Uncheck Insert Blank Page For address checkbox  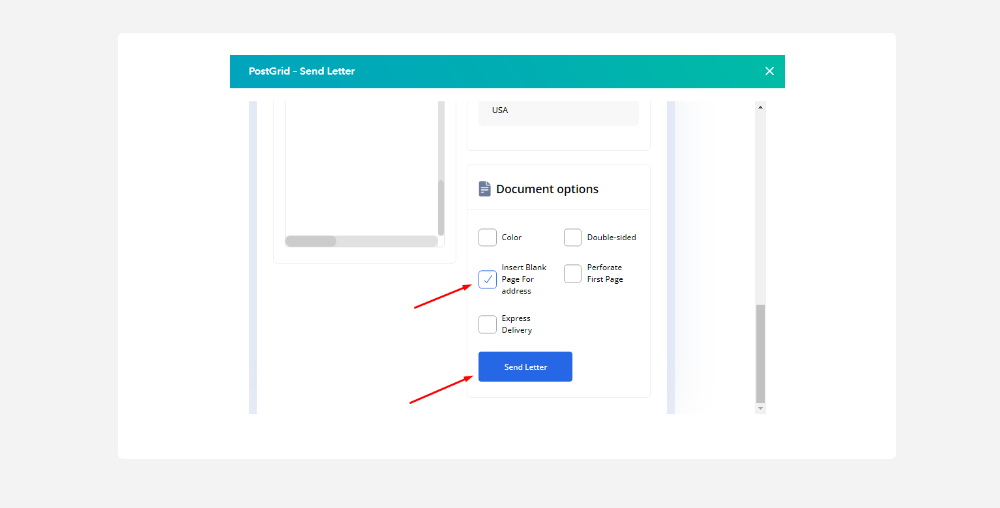487,280
